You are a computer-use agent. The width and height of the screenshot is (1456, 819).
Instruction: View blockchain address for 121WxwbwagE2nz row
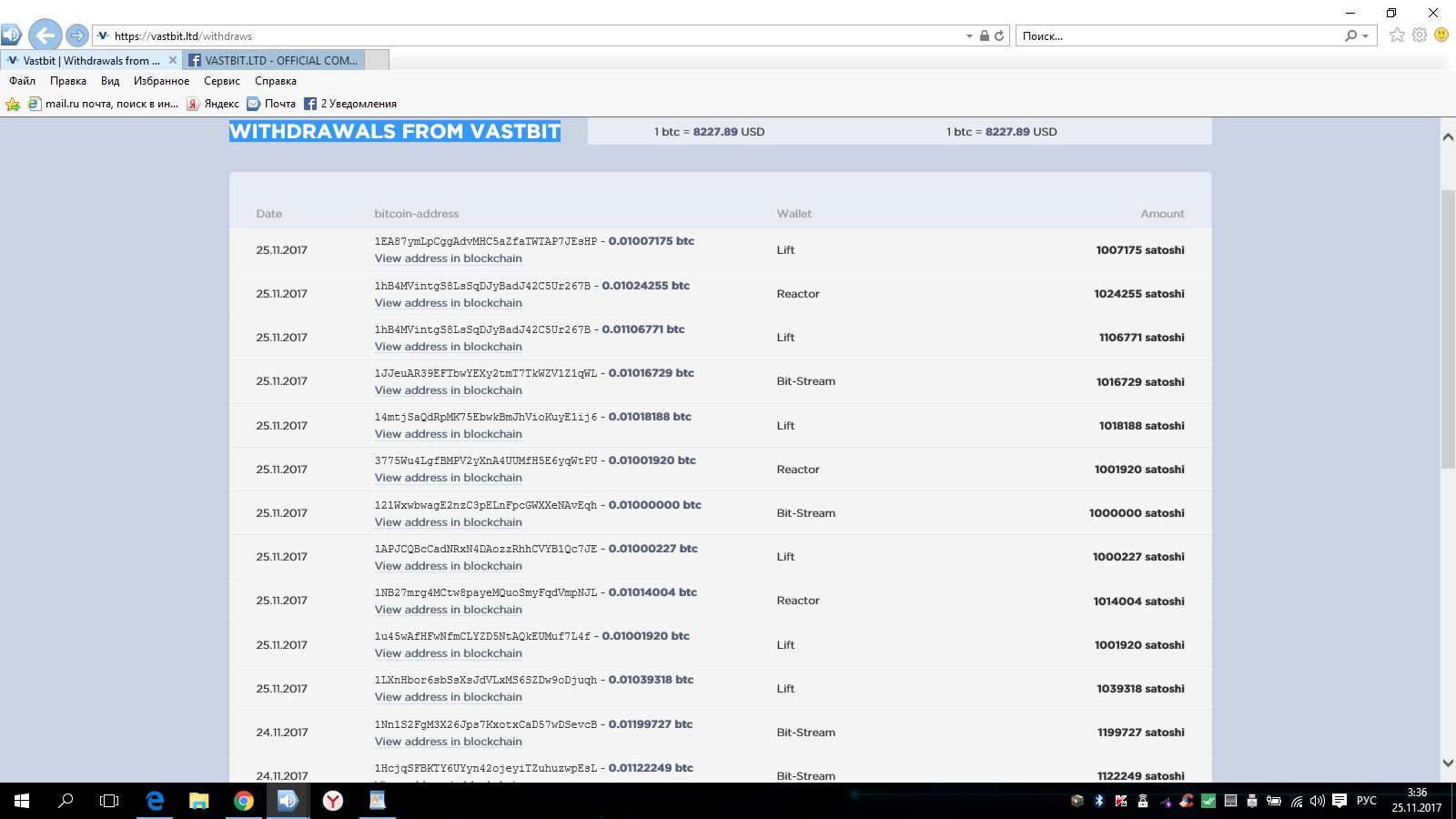click(x=449, y=522)
